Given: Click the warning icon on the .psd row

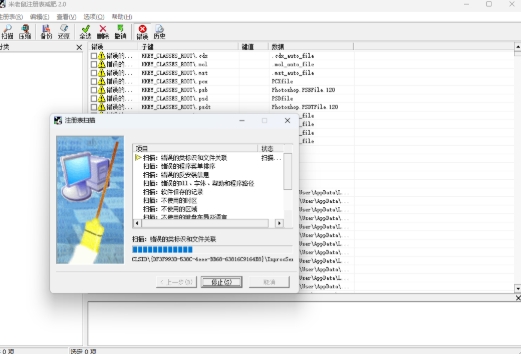Looking at the screenshot, I should pyautogui.click(x=101, y=98).
